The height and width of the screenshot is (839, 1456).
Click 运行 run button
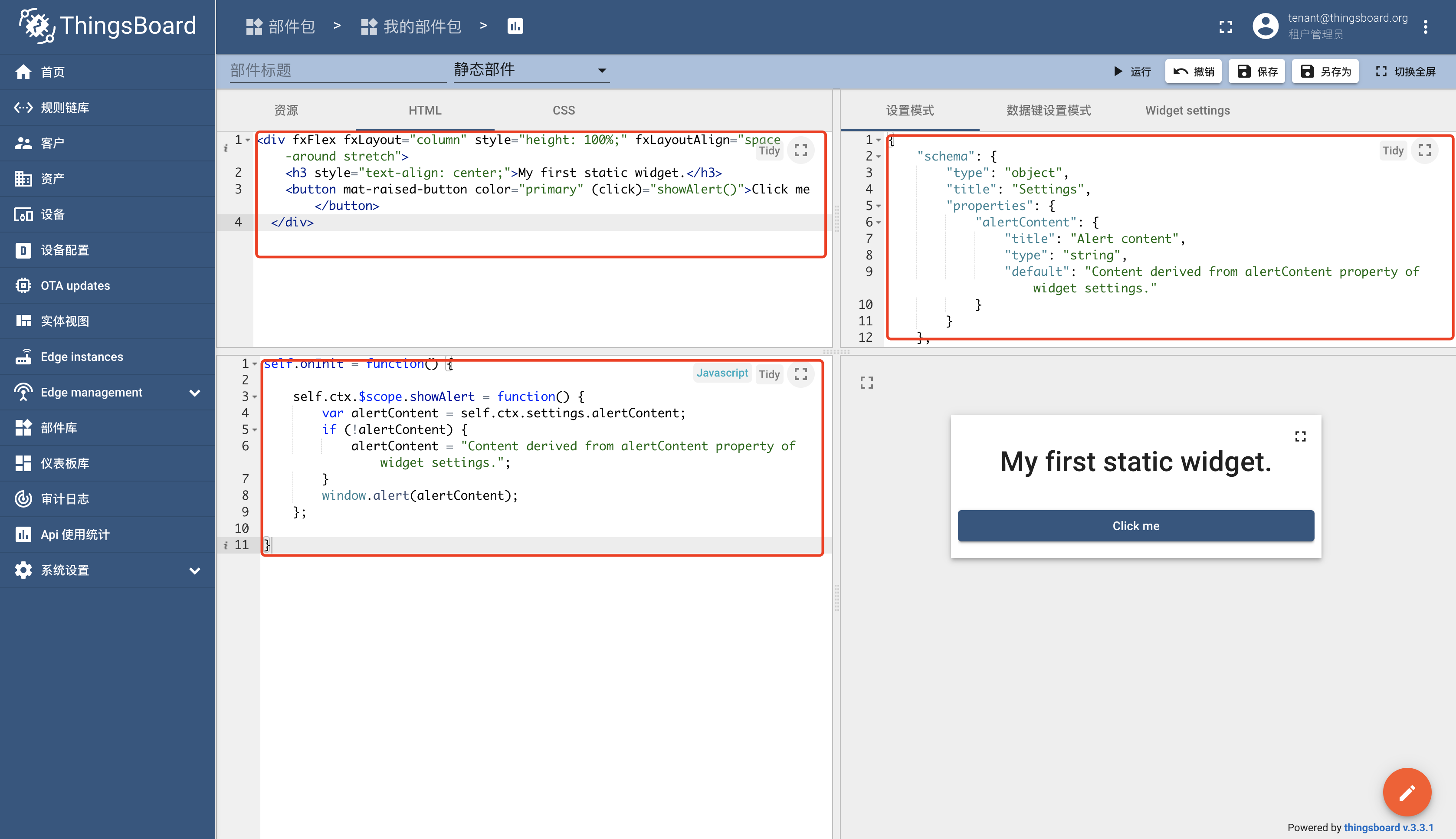(x=1131, y=72)
